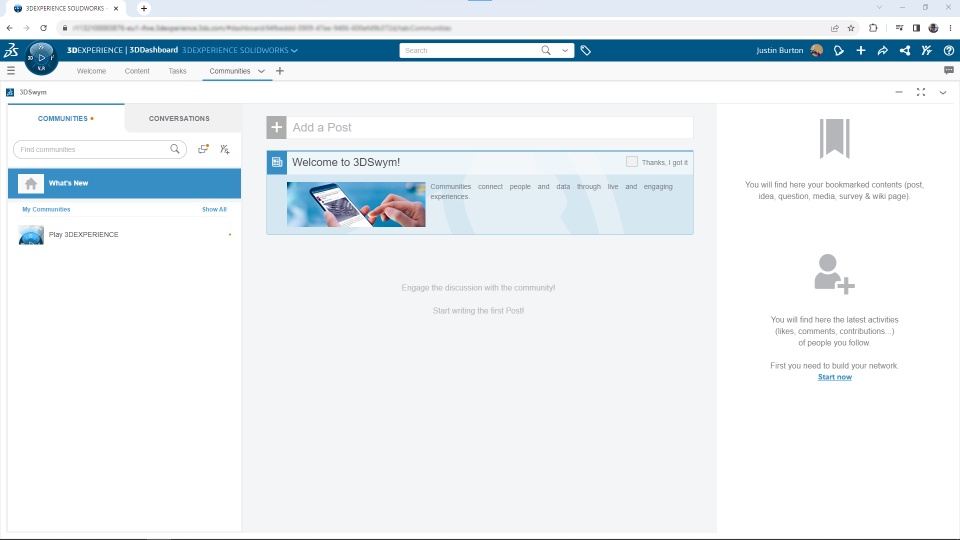The height and width of the screenshot is (540, 960).
Task: Switch to the Content tab
Action: click(x=137, y=71)
